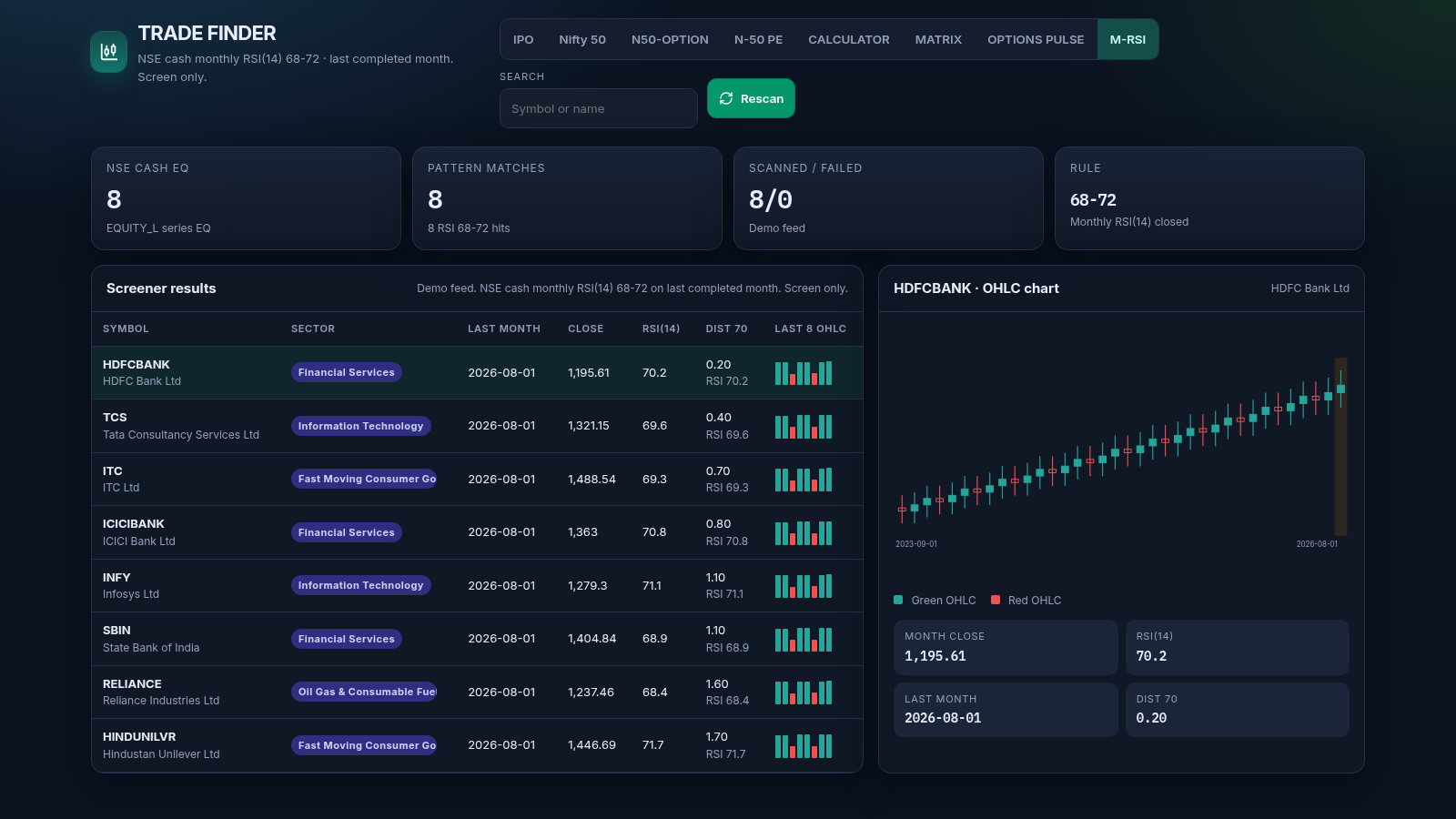Open the IPO tab

pos(523,39)
